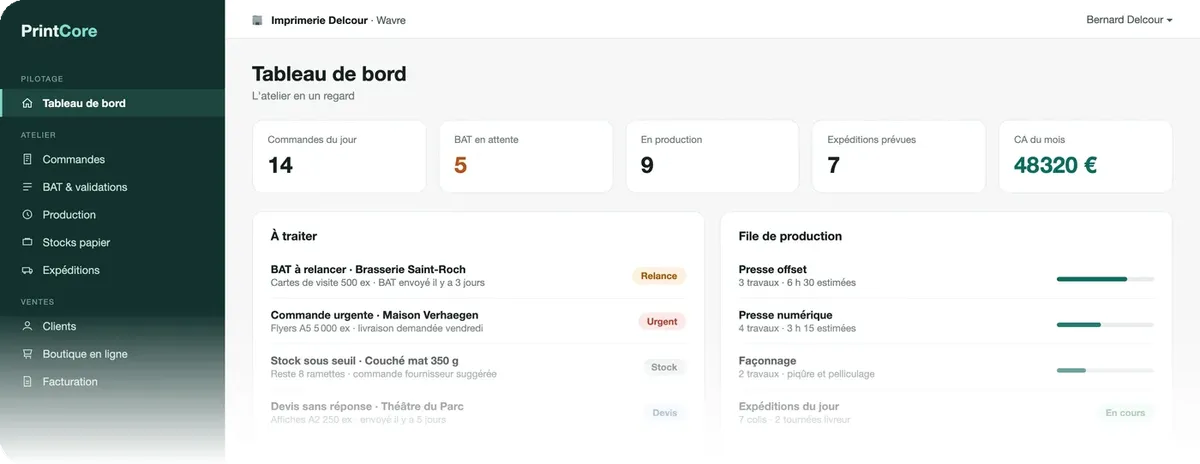Click Presse numérique progress bar
Viewport: 1200px width, 464px height.
coord(1105,325)
